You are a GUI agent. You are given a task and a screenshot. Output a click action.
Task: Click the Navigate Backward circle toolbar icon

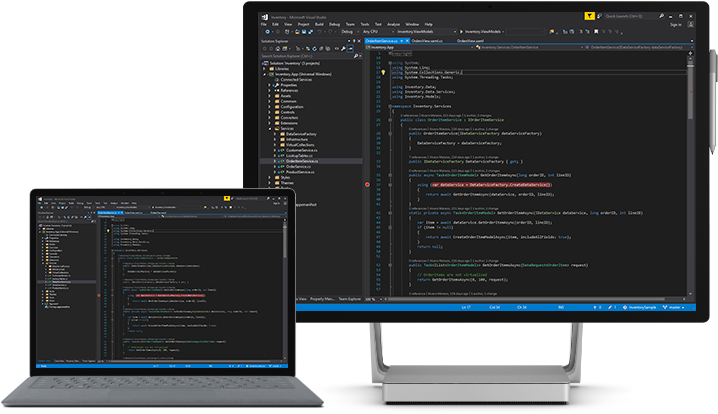pos(267,32)
